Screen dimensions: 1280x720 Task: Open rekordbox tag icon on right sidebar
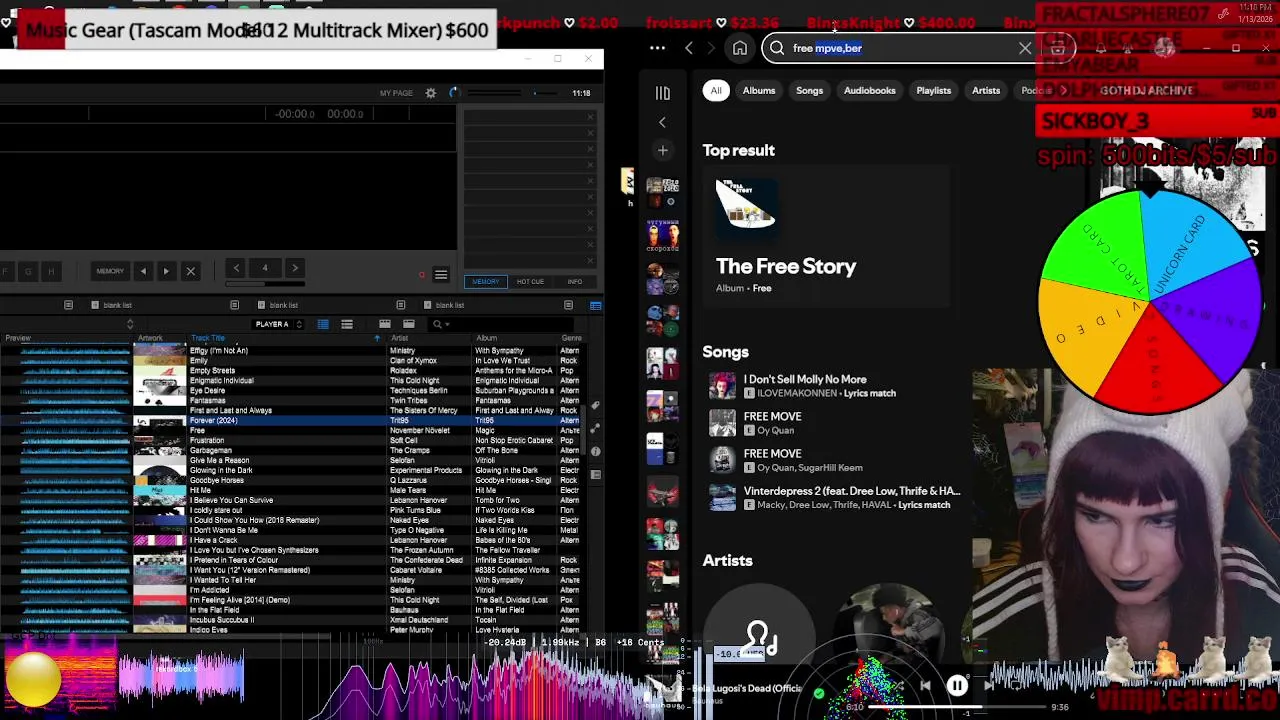click(x=595, y=406)
